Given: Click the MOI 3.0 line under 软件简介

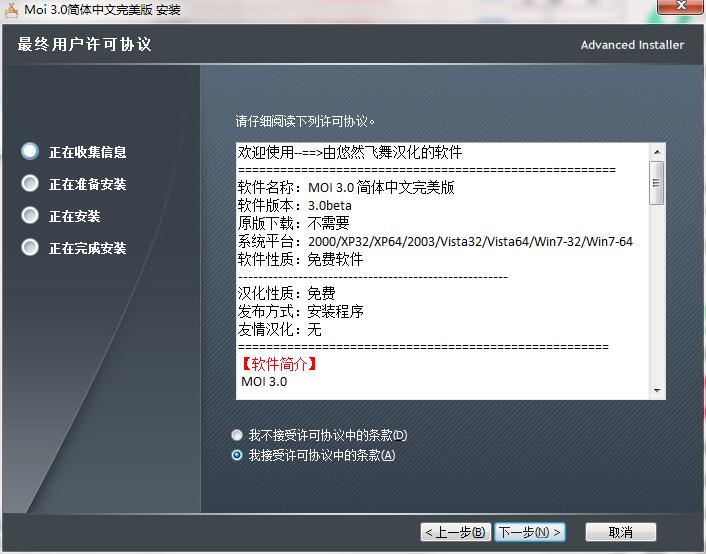Looking at the screenshot, I should [264, 382].
